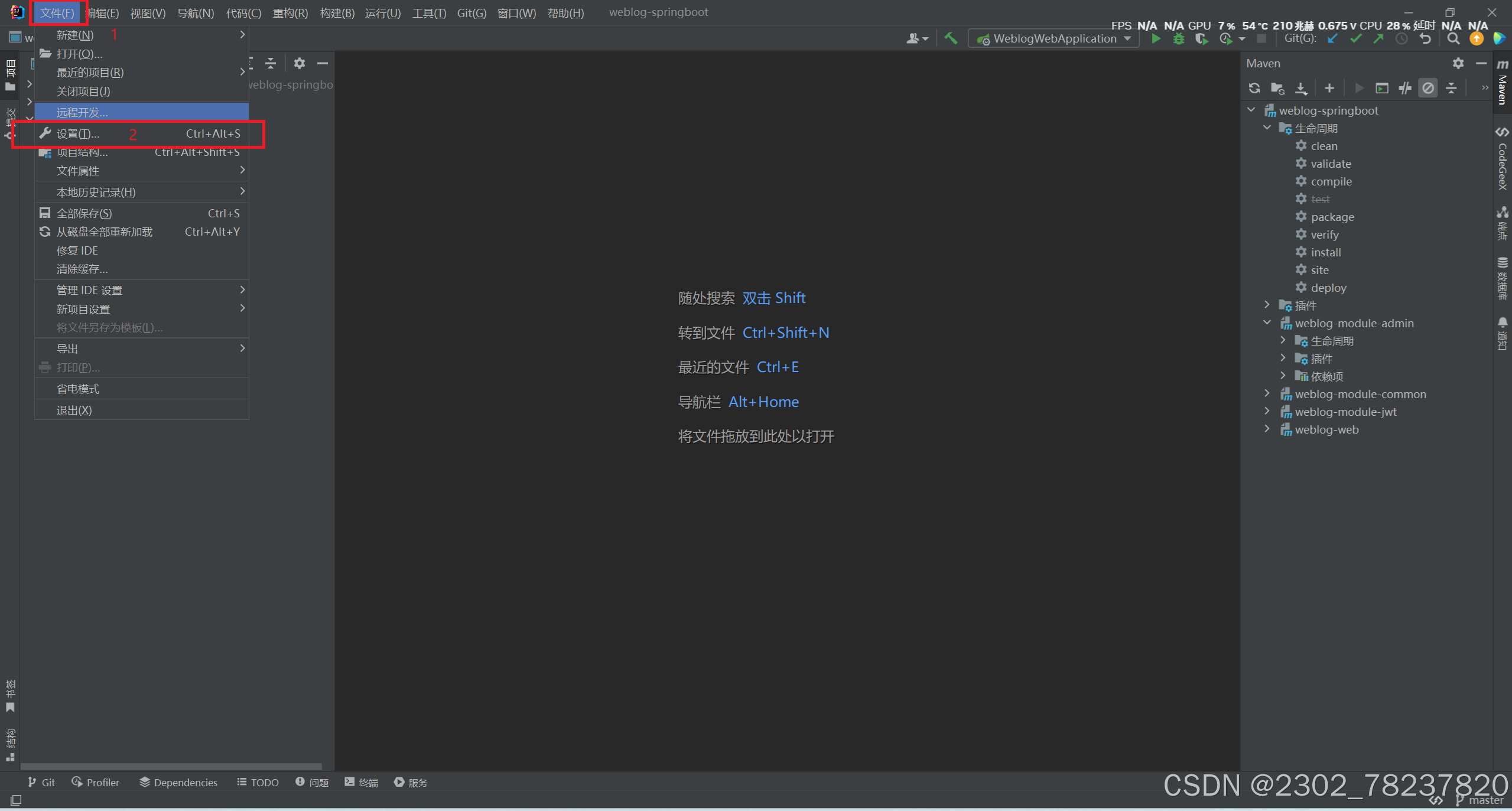This screenshot has height=811, width=1512.
Task: Click the green Run application button
Action: (x=1156, y=39)
